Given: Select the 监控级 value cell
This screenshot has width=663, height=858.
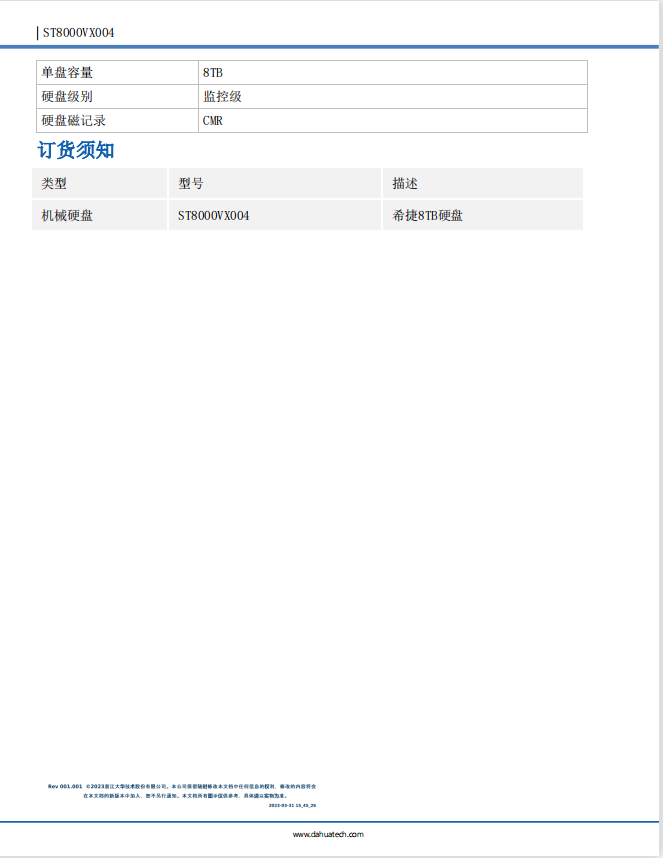Looking at the screenshot, I should (393, 96).
